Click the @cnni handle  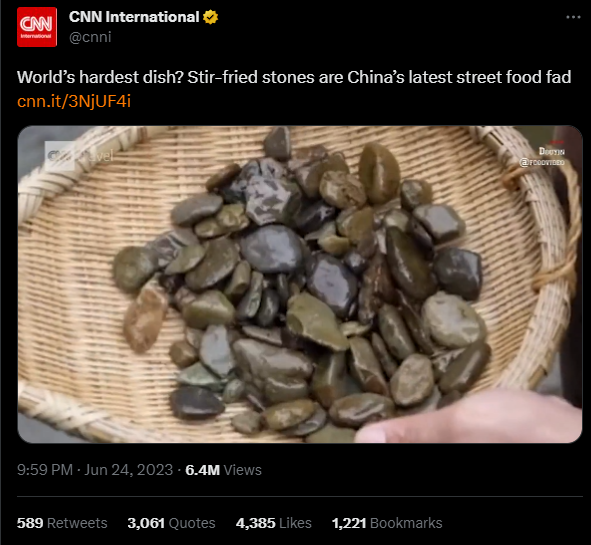click(90, 37)
